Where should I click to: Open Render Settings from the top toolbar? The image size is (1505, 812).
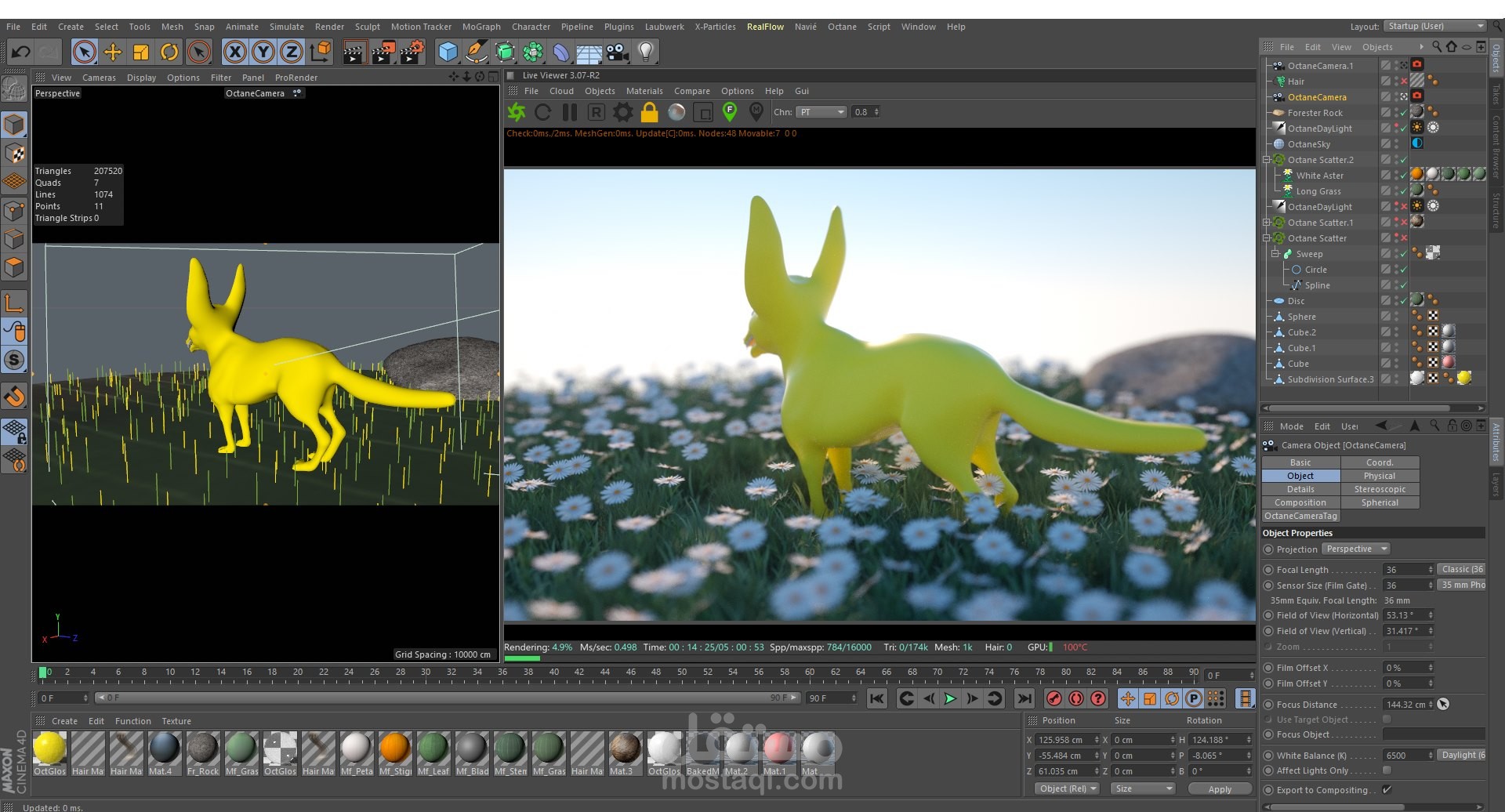point(411,52)
